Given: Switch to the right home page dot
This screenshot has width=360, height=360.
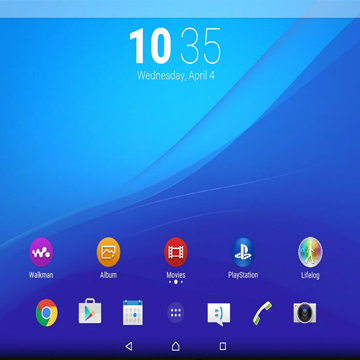Looking at the screenshot, I should (x=182, y=282).
